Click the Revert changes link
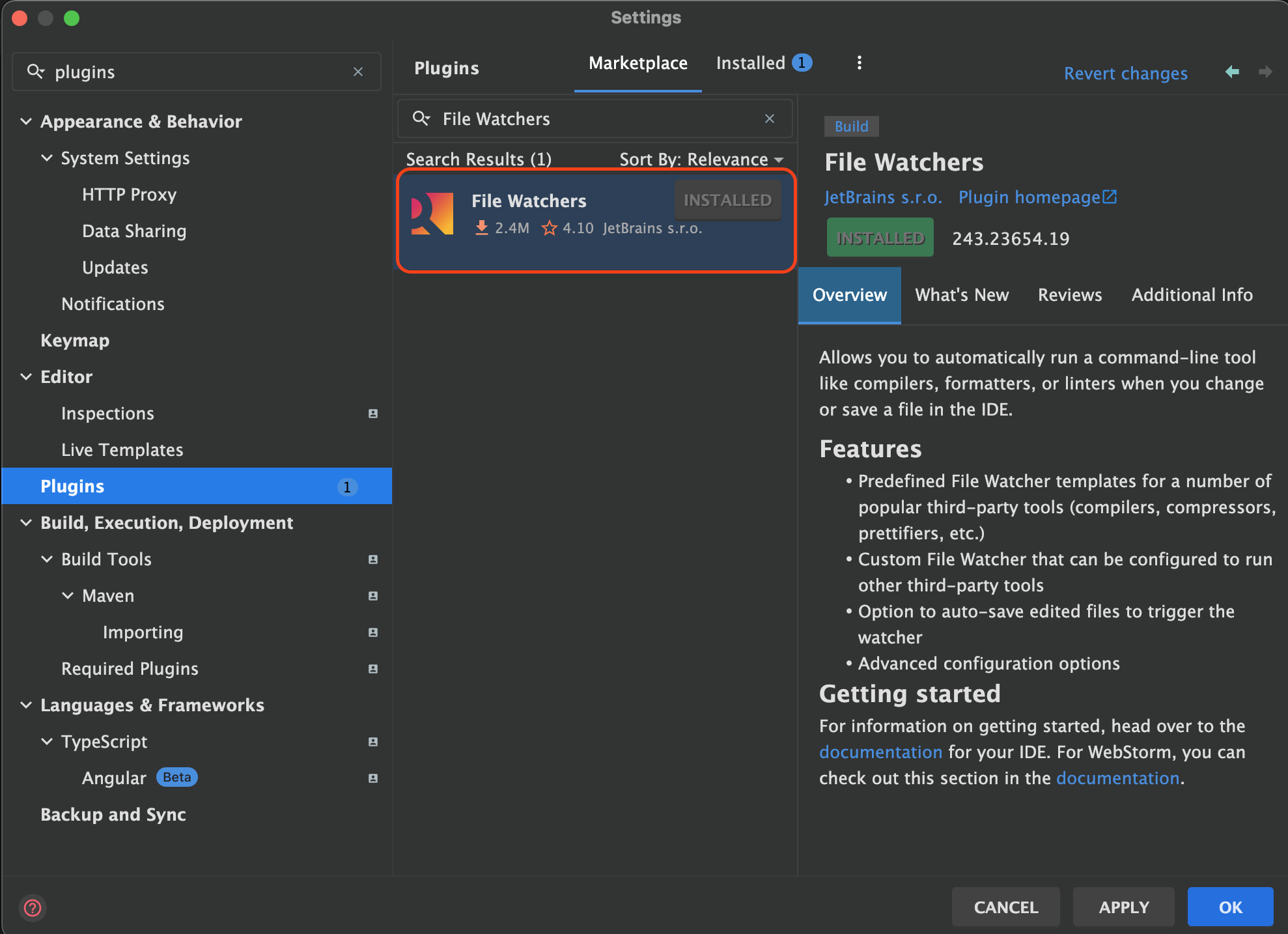 click(x=1125, y=74)
